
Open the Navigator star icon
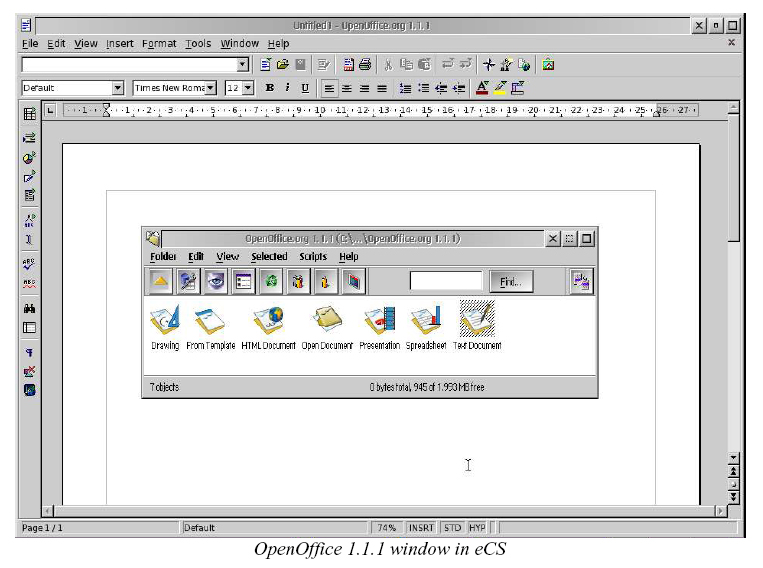[489, 65]
